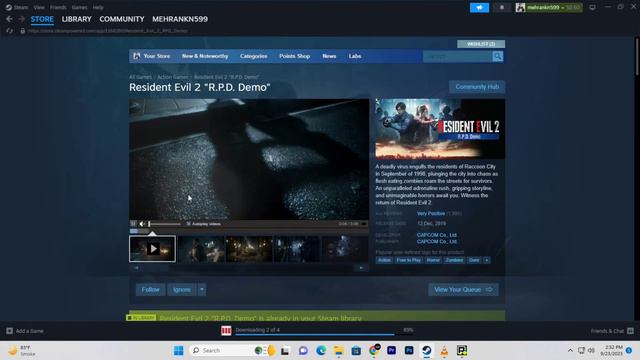The image size is (640, 360).
Task: Open the Wishlist button
Action: pos(481,44)
